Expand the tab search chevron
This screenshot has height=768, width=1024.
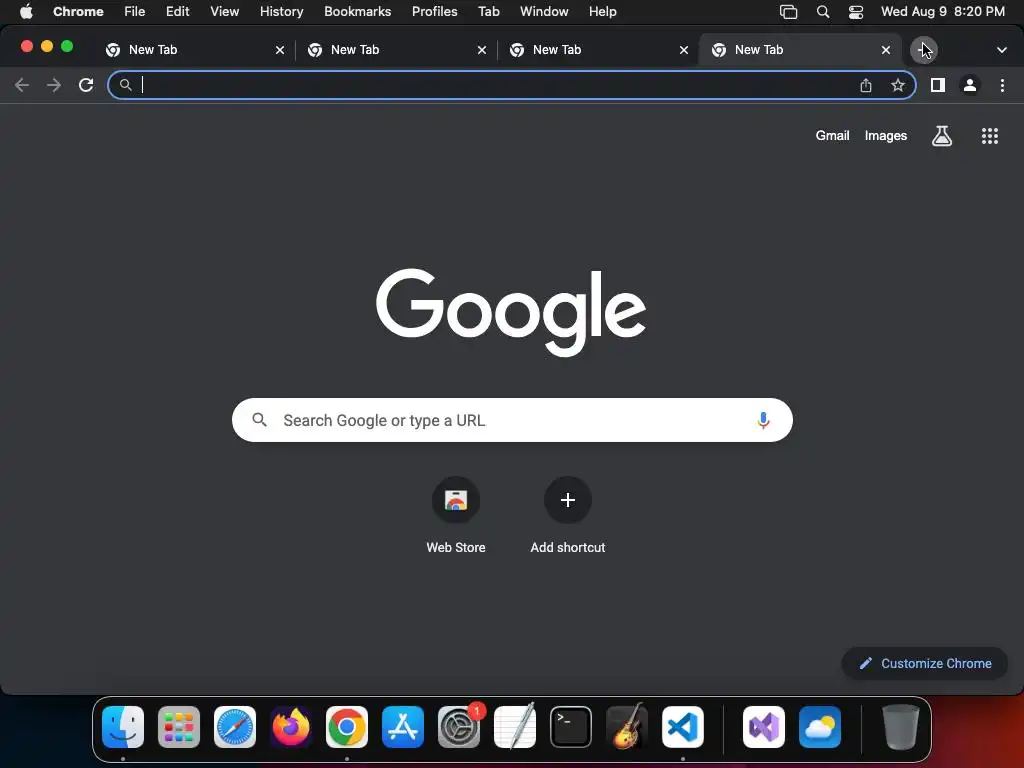pos(1001,50)
